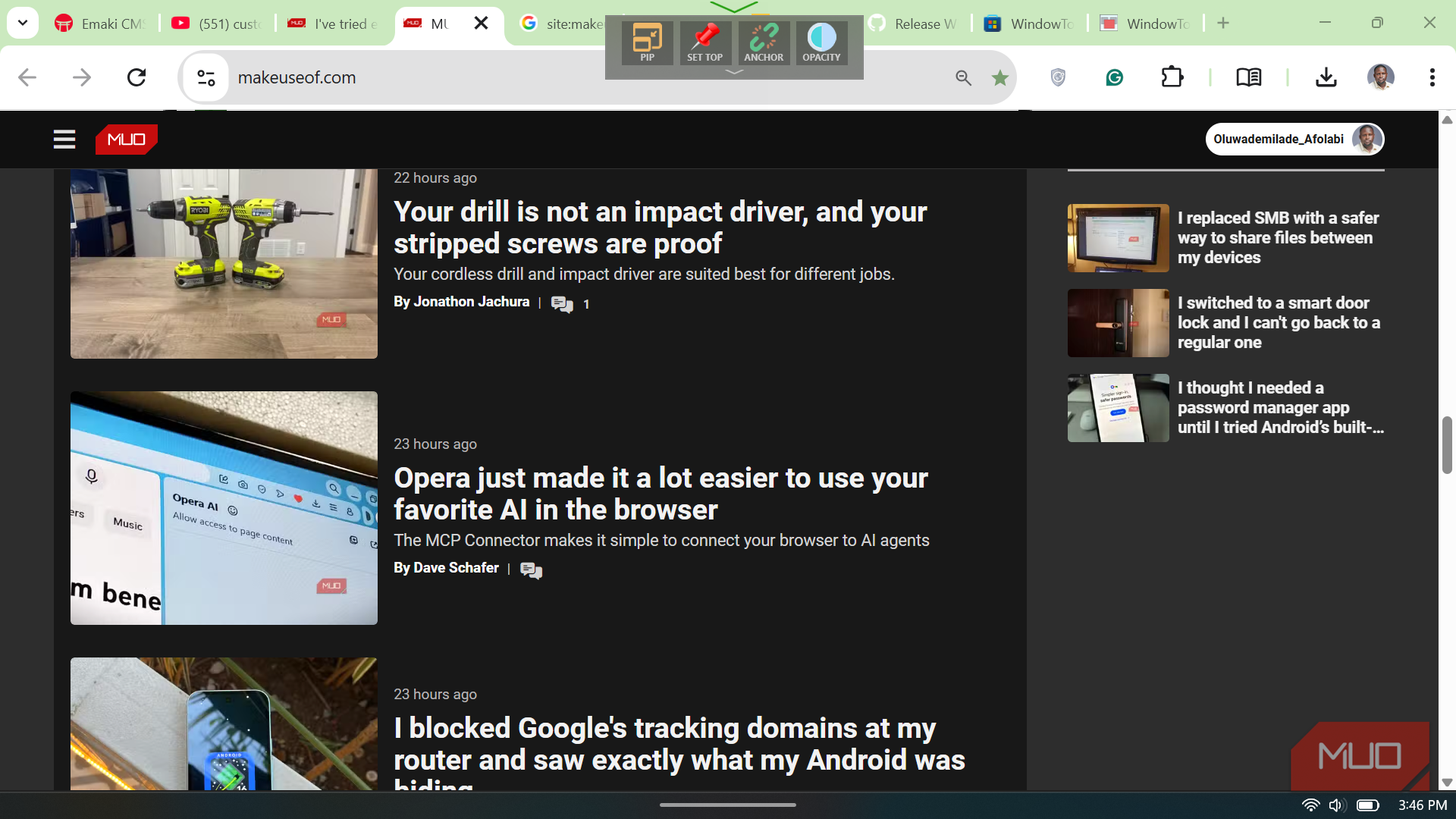The height and width of the screenshot is (819, 1456).
Task: Open the Chrome three-dot menu
Action: [x=1432, y=77]
